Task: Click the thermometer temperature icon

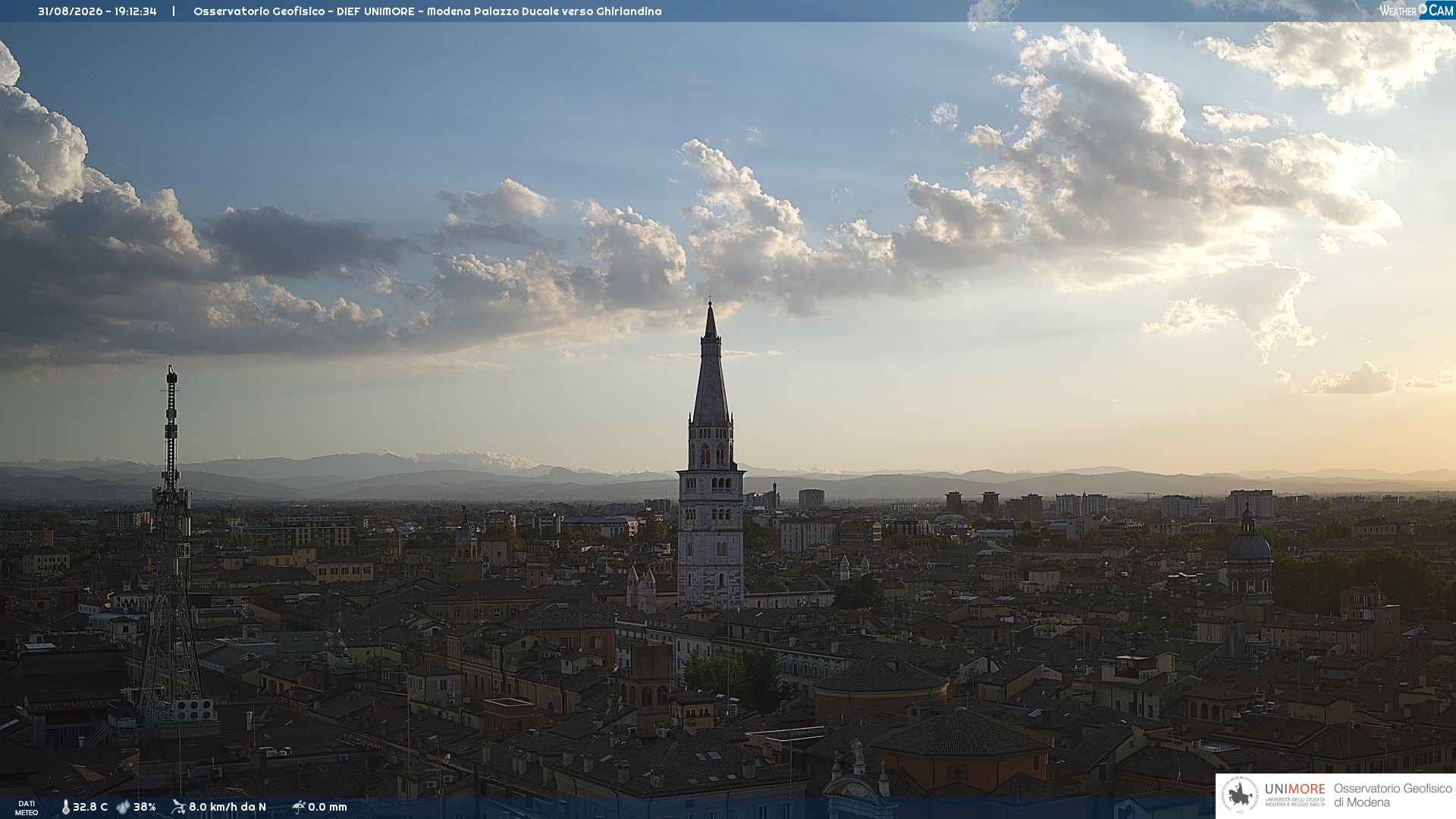Action: (65, 808)
